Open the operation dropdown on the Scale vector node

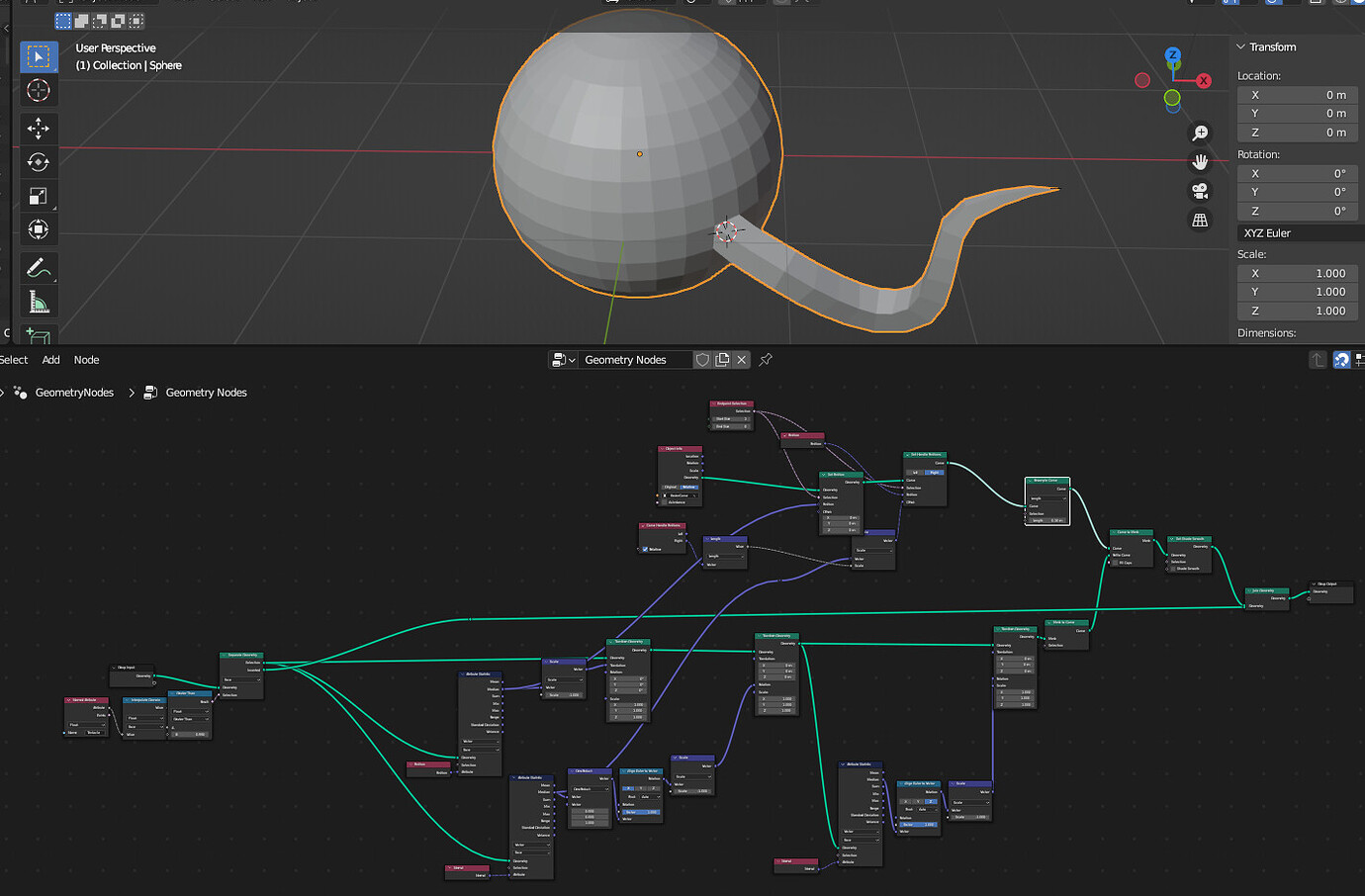564,680
